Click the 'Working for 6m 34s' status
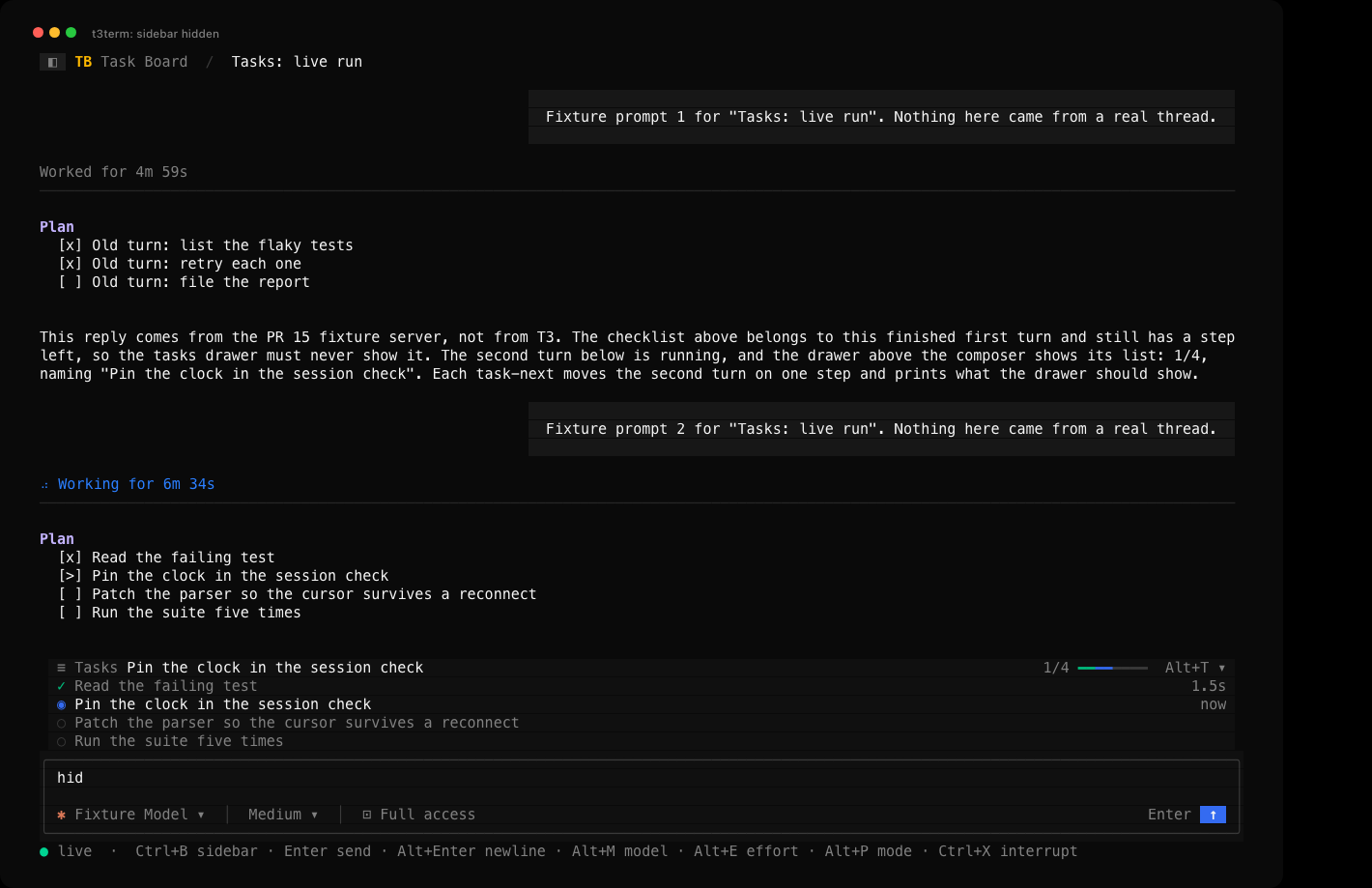 coord(136,484)
